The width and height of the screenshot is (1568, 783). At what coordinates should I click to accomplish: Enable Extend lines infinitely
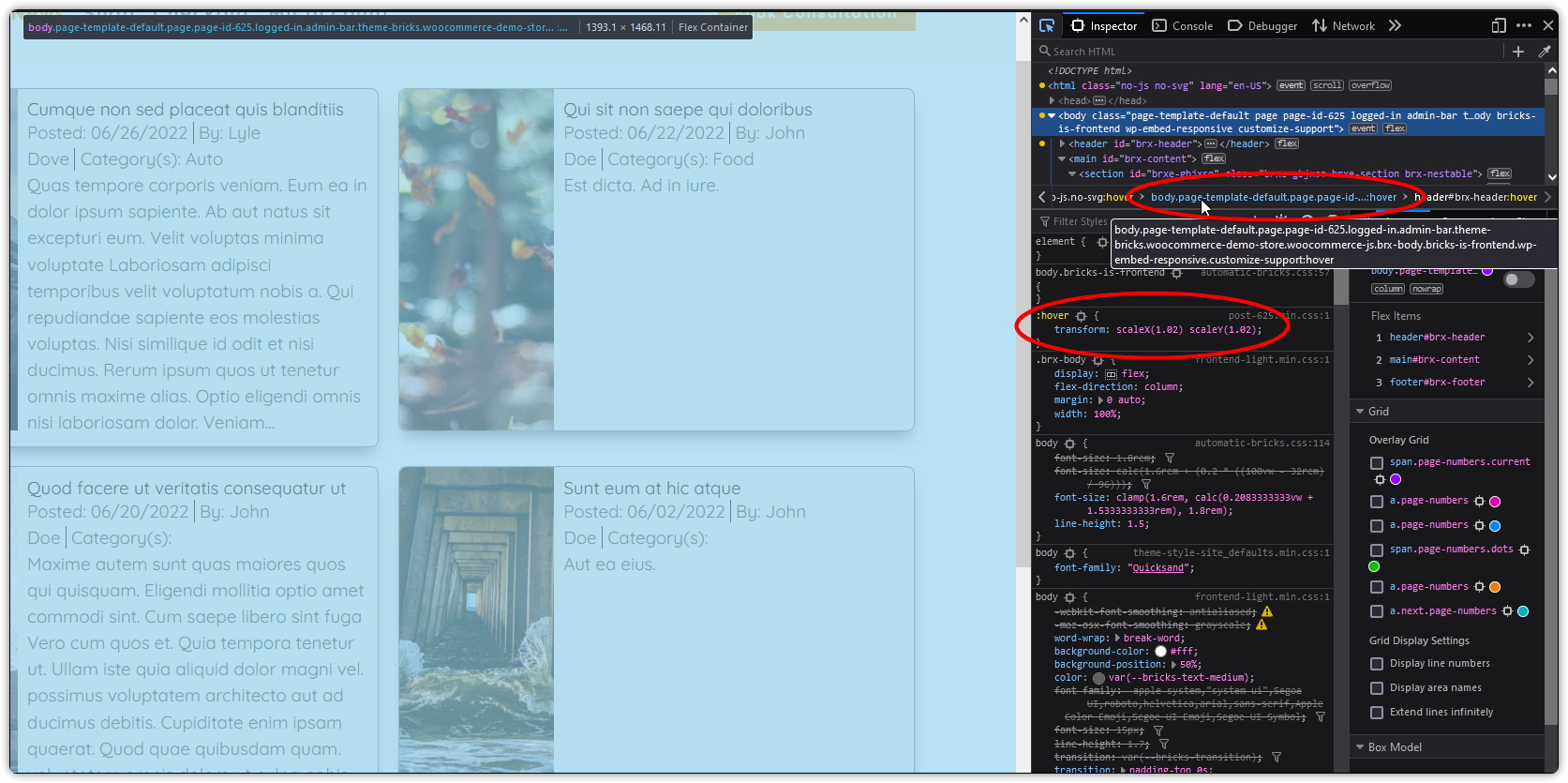tap(1377, 713)
